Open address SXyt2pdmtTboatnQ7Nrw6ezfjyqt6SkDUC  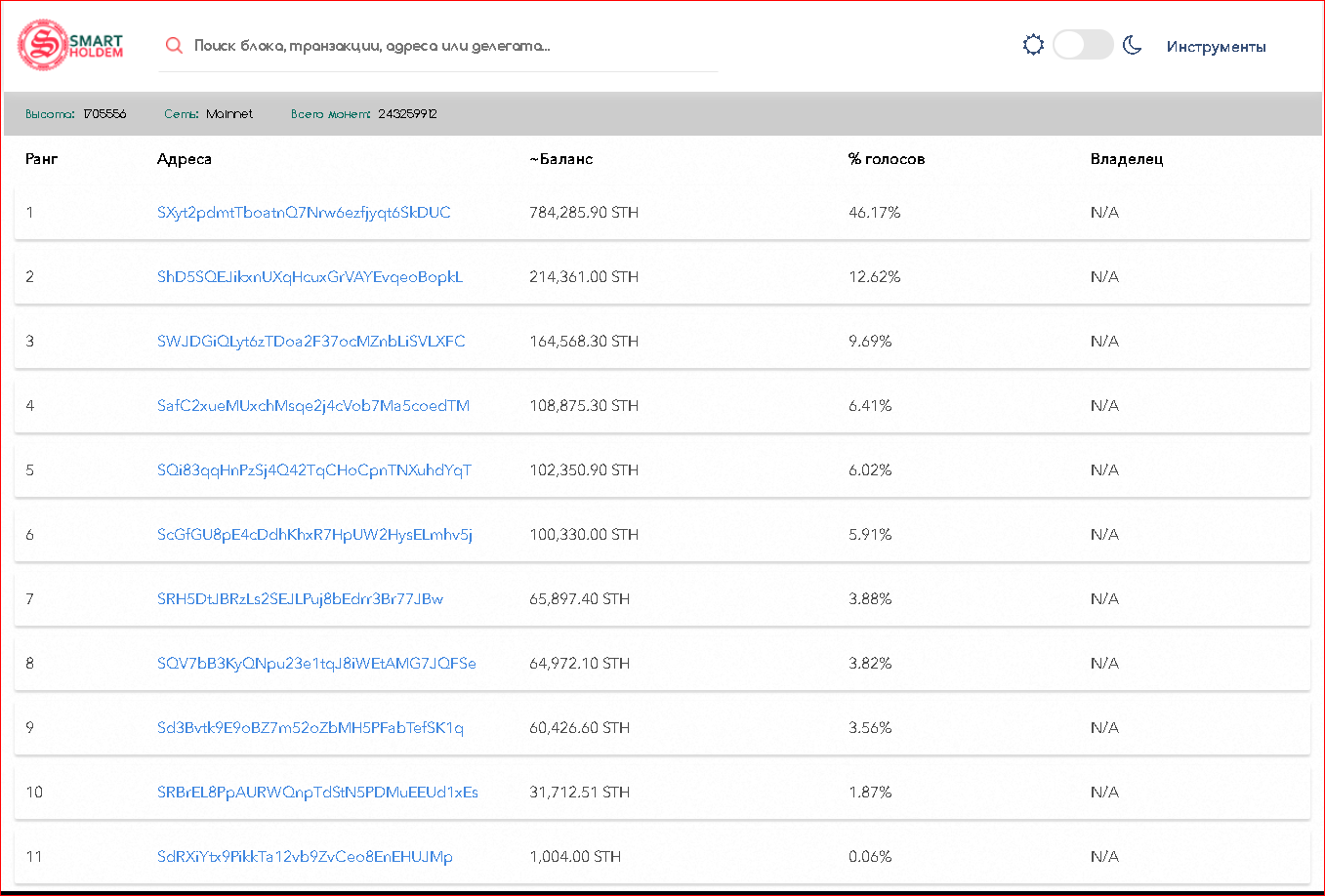(304, 213)
